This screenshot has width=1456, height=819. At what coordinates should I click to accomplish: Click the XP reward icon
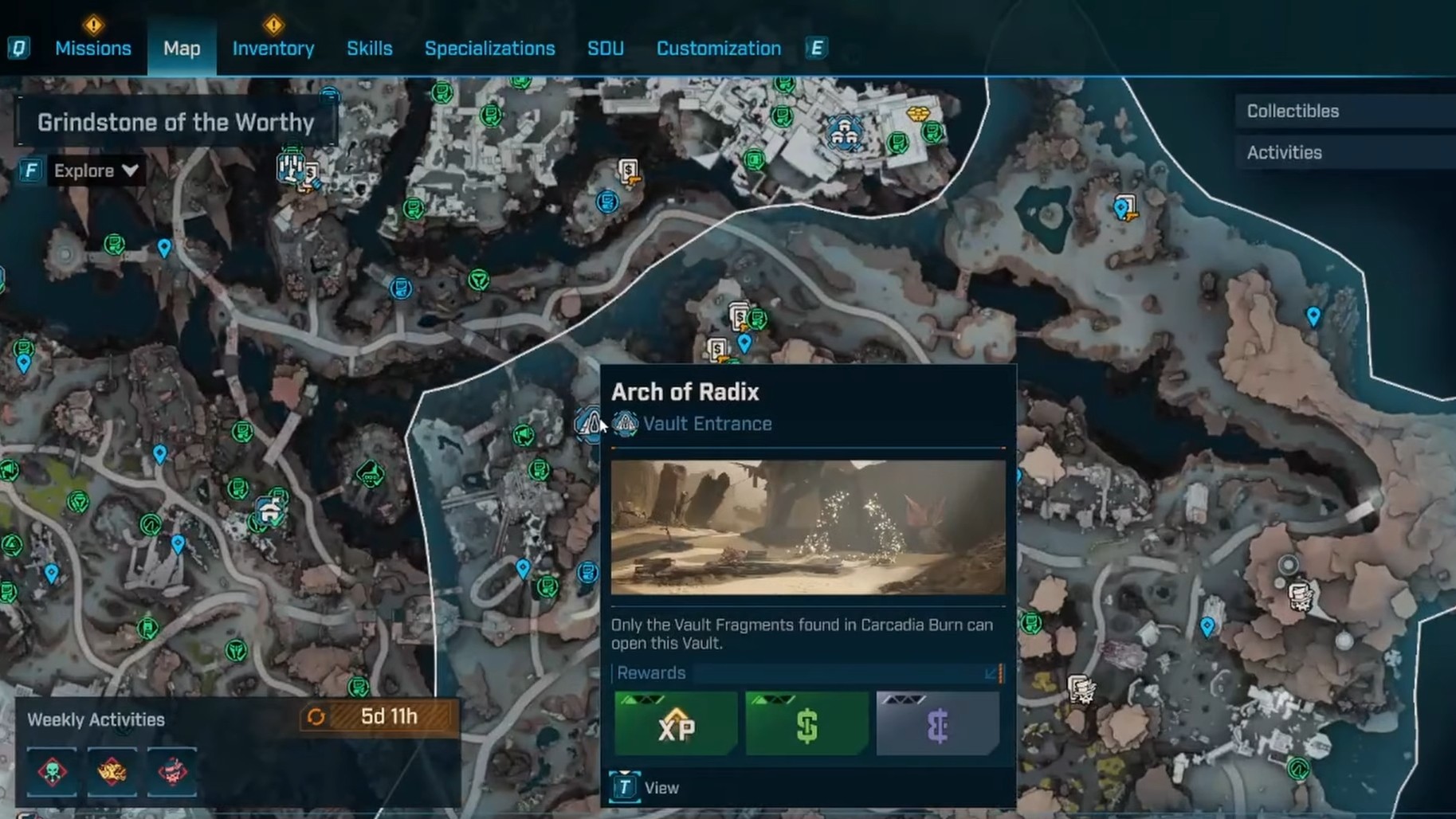click(676, 724)
